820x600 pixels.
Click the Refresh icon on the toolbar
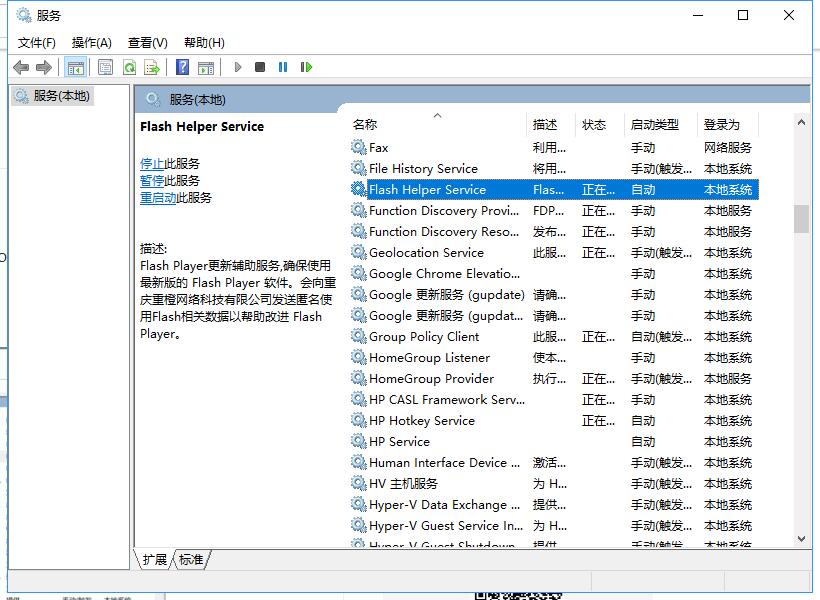[x=129, y=67]
